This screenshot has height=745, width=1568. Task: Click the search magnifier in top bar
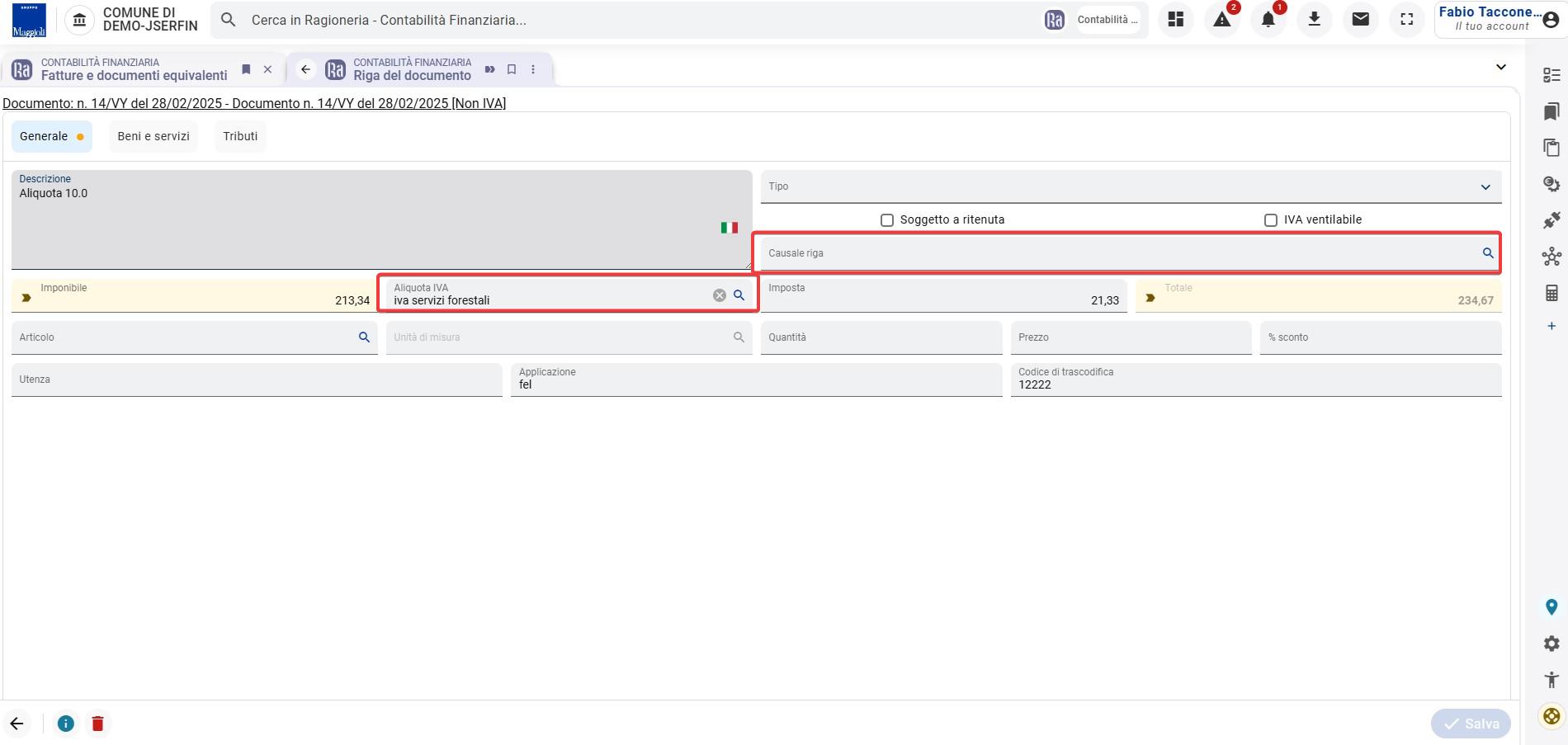coord(229,20)
